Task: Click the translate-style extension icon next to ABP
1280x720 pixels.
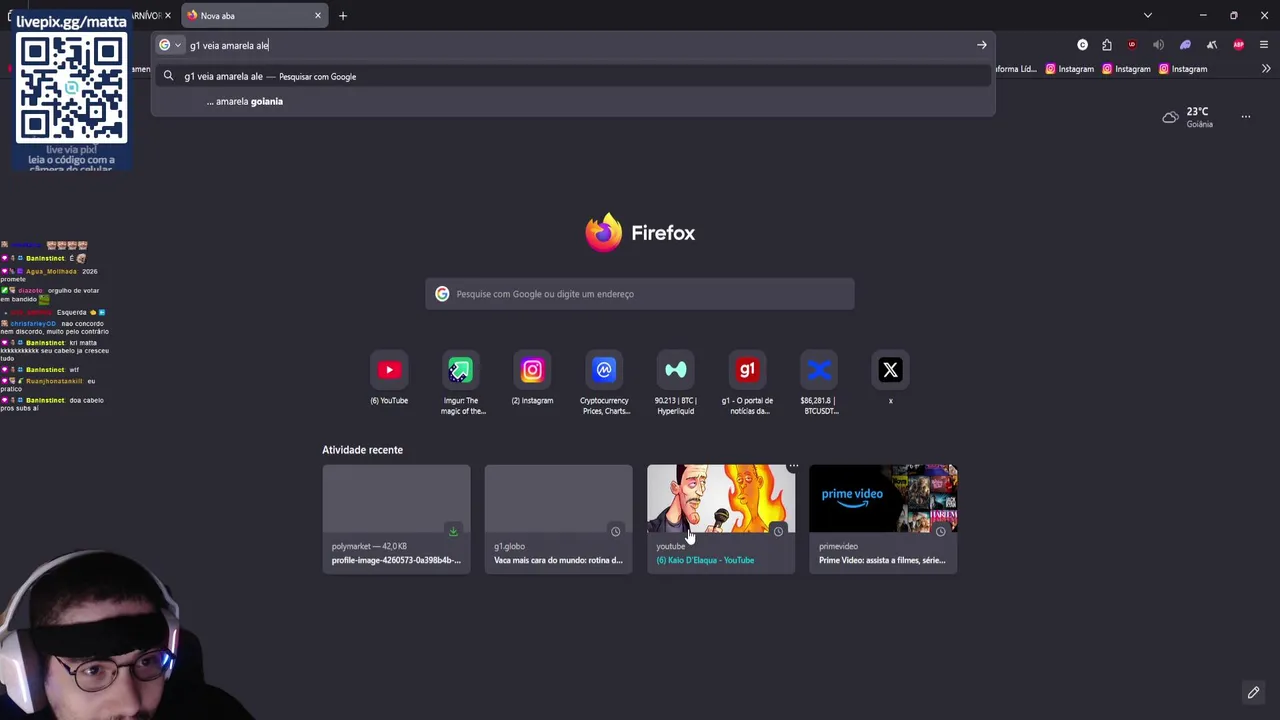Action: coord(1212,45)
